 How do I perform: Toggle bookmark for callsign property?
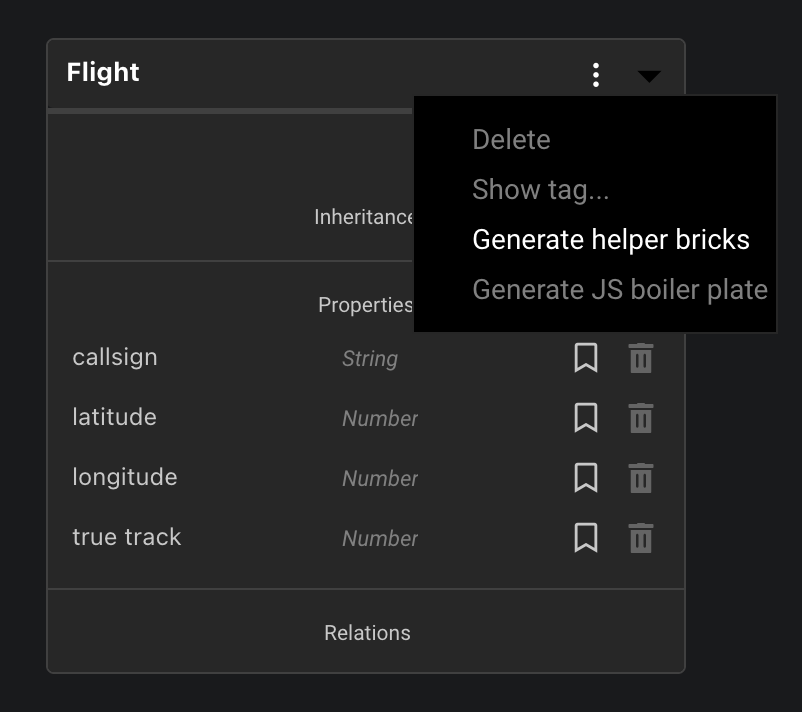click(586, 358)
